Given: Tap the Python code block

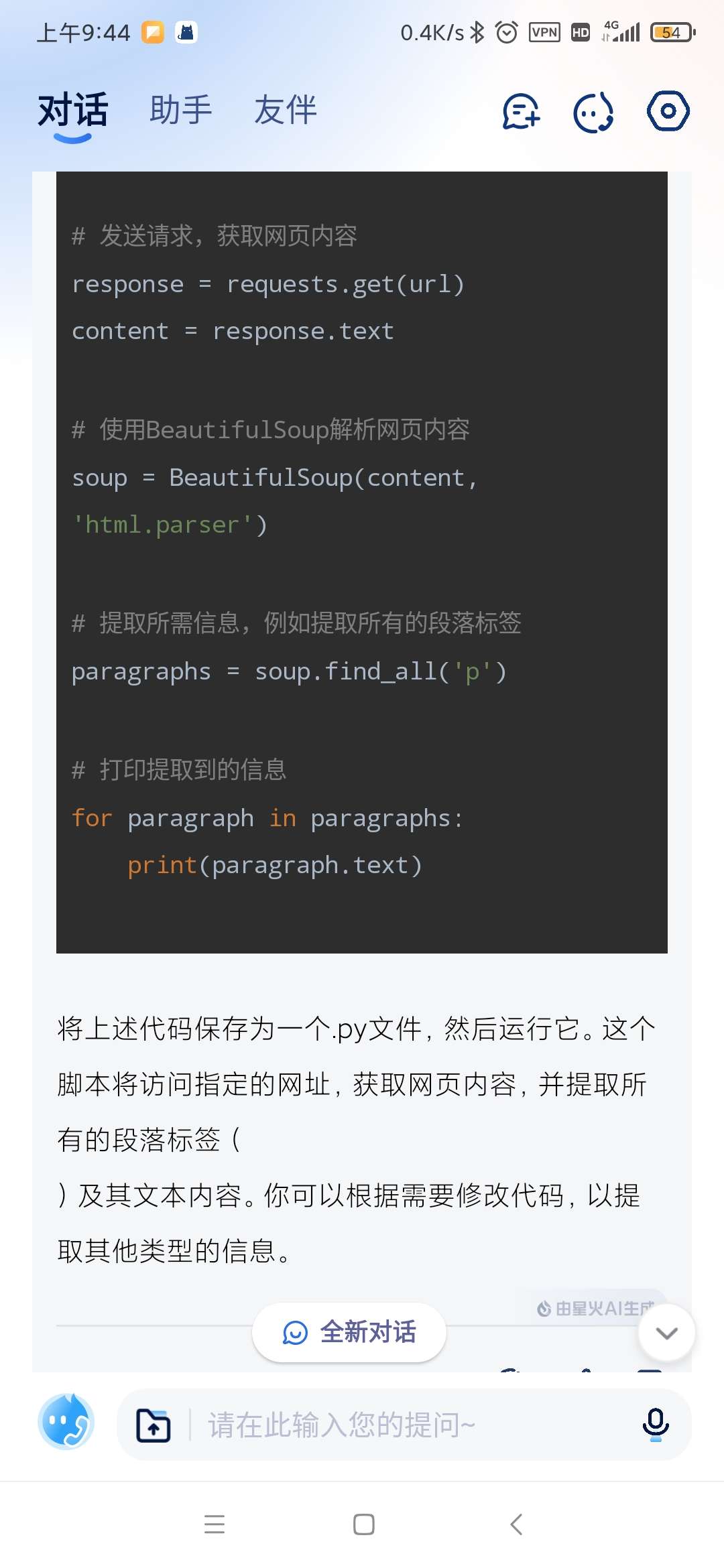Looking at the screenshot, I should 362,562.
